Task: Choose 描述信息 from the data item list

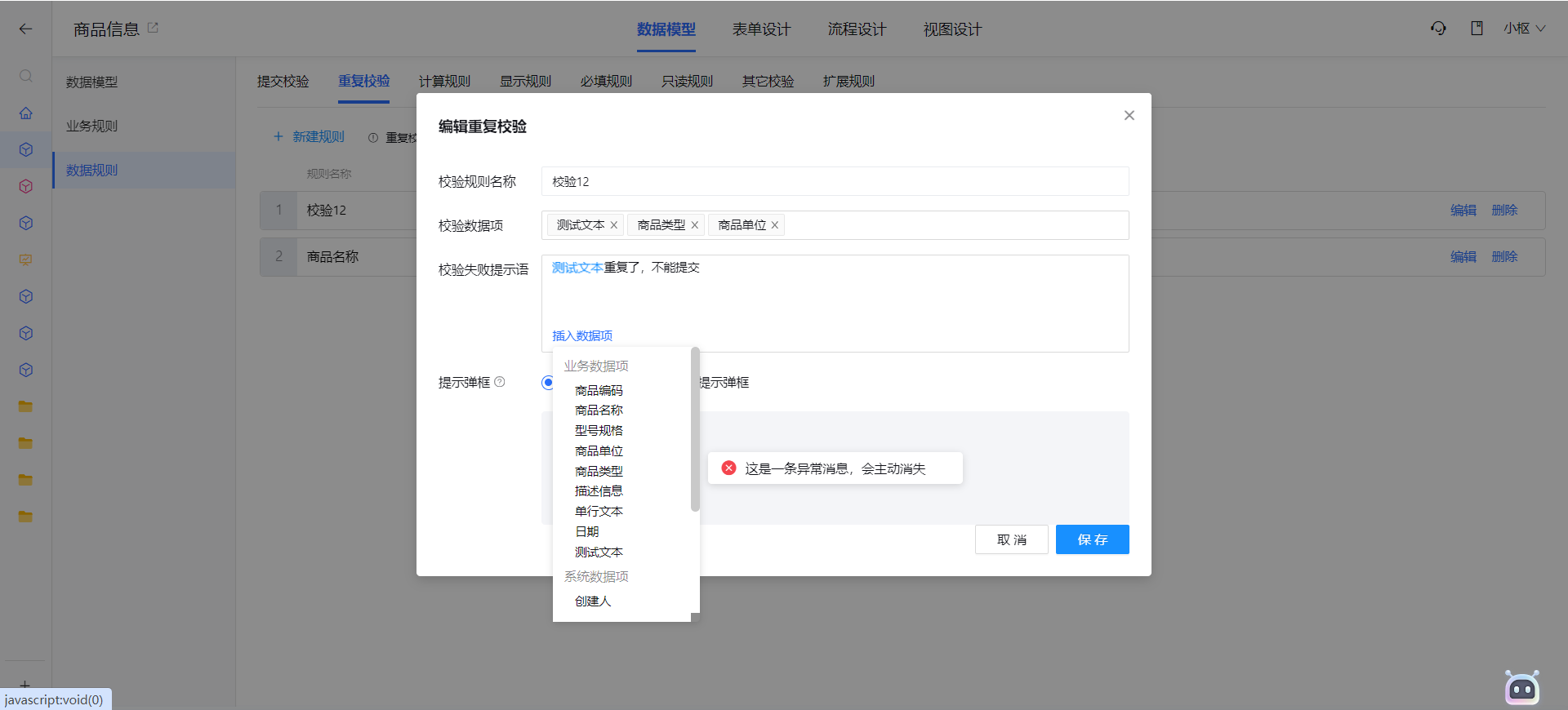Action: 599,491
